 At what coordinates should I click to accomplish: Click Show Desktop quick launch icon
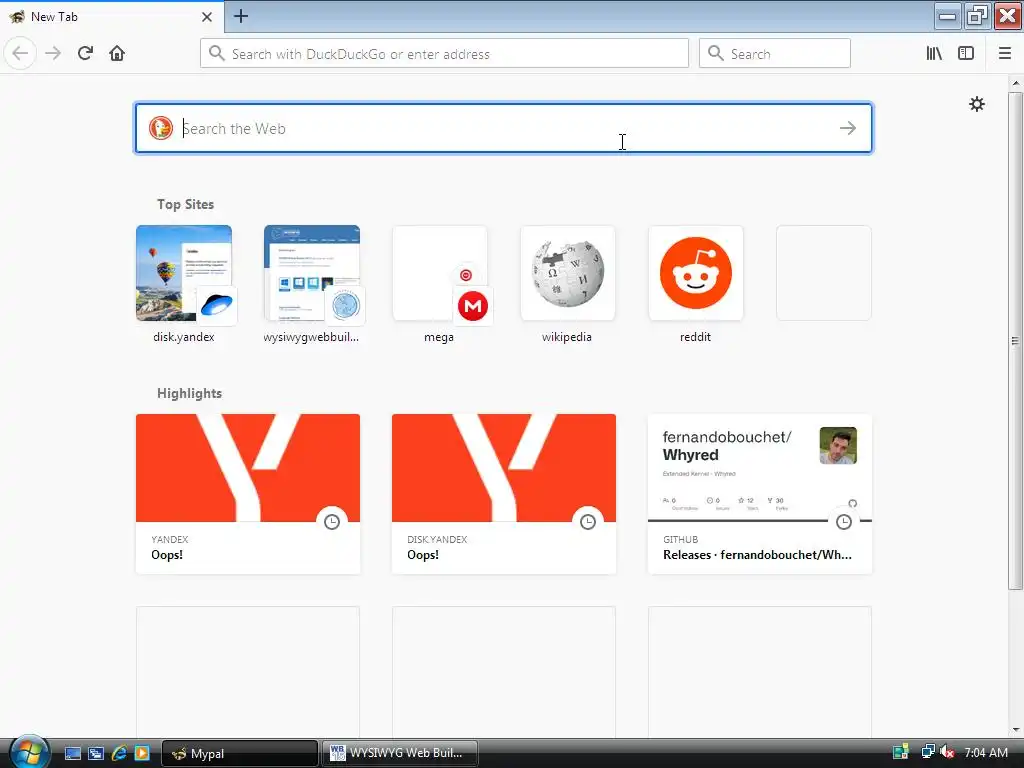coord(73,753)
